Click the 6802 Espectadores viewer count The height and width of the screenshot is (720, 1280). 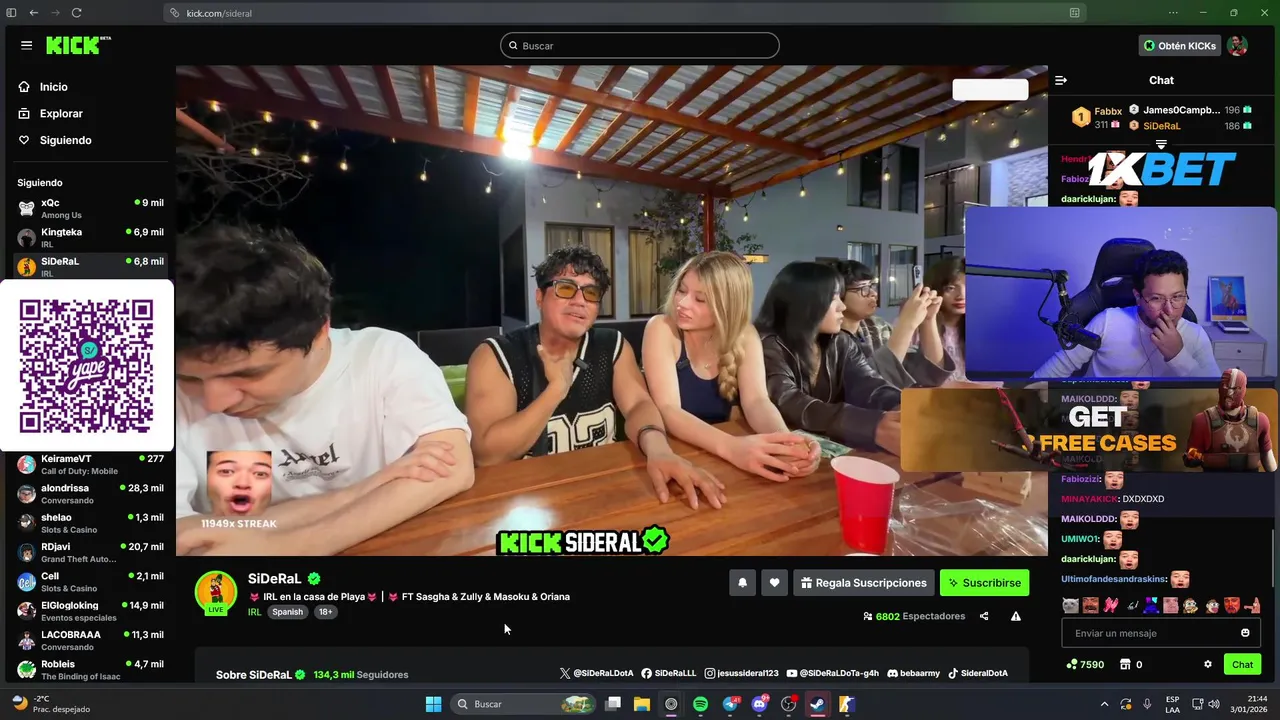(914, 616)
